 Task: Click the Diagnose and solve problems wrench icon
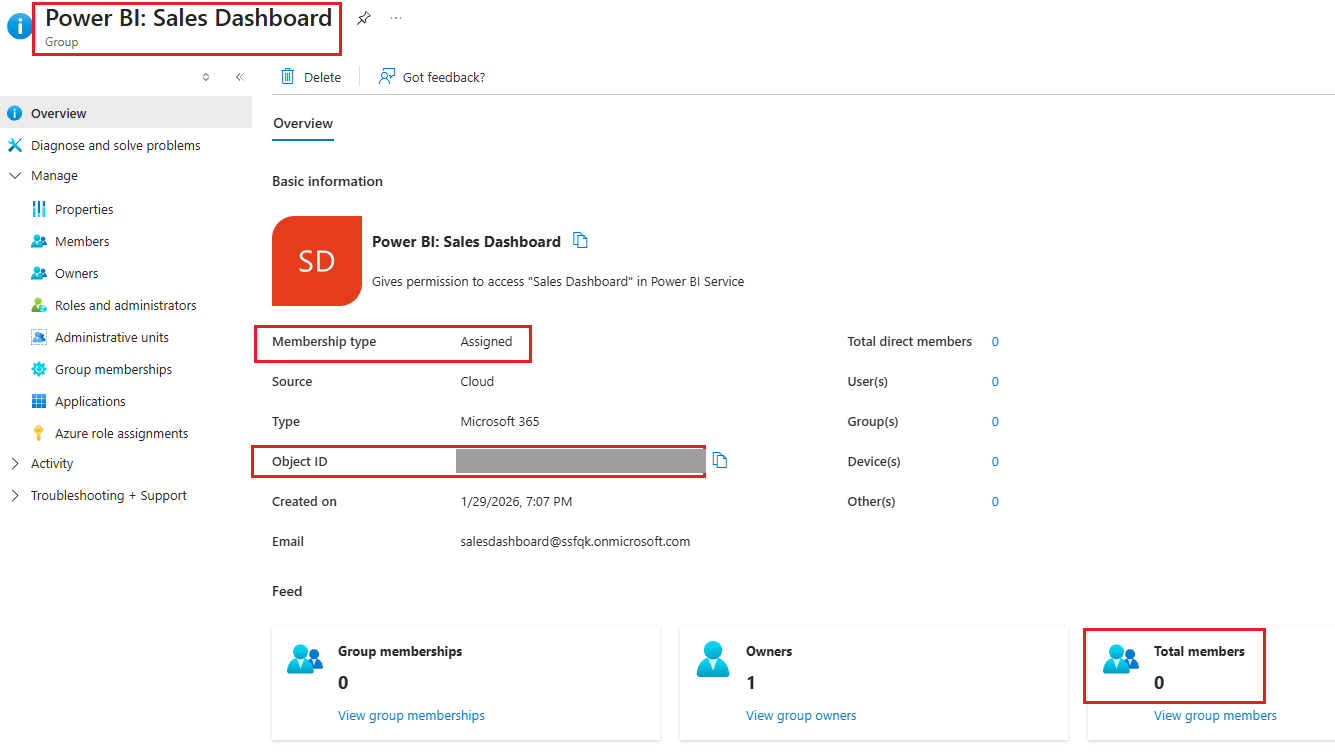point(15,145)
